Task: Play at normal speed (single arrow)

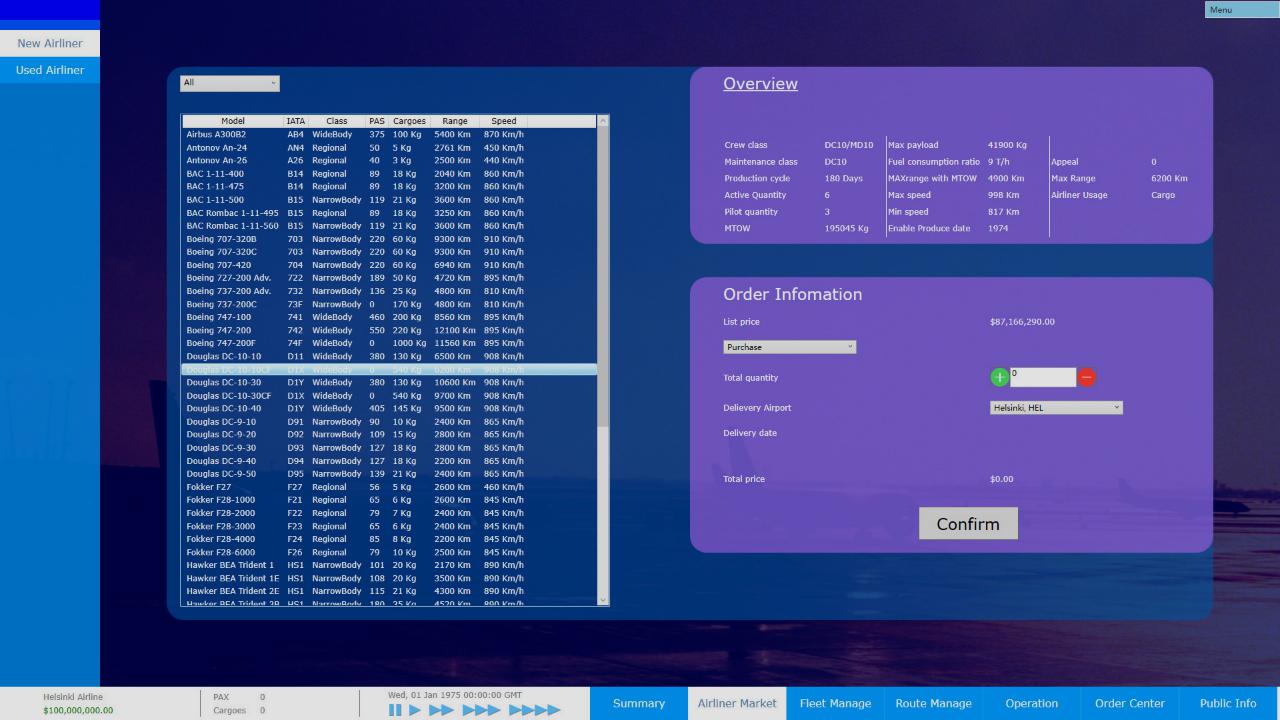Action: click(x=415, y=710)
